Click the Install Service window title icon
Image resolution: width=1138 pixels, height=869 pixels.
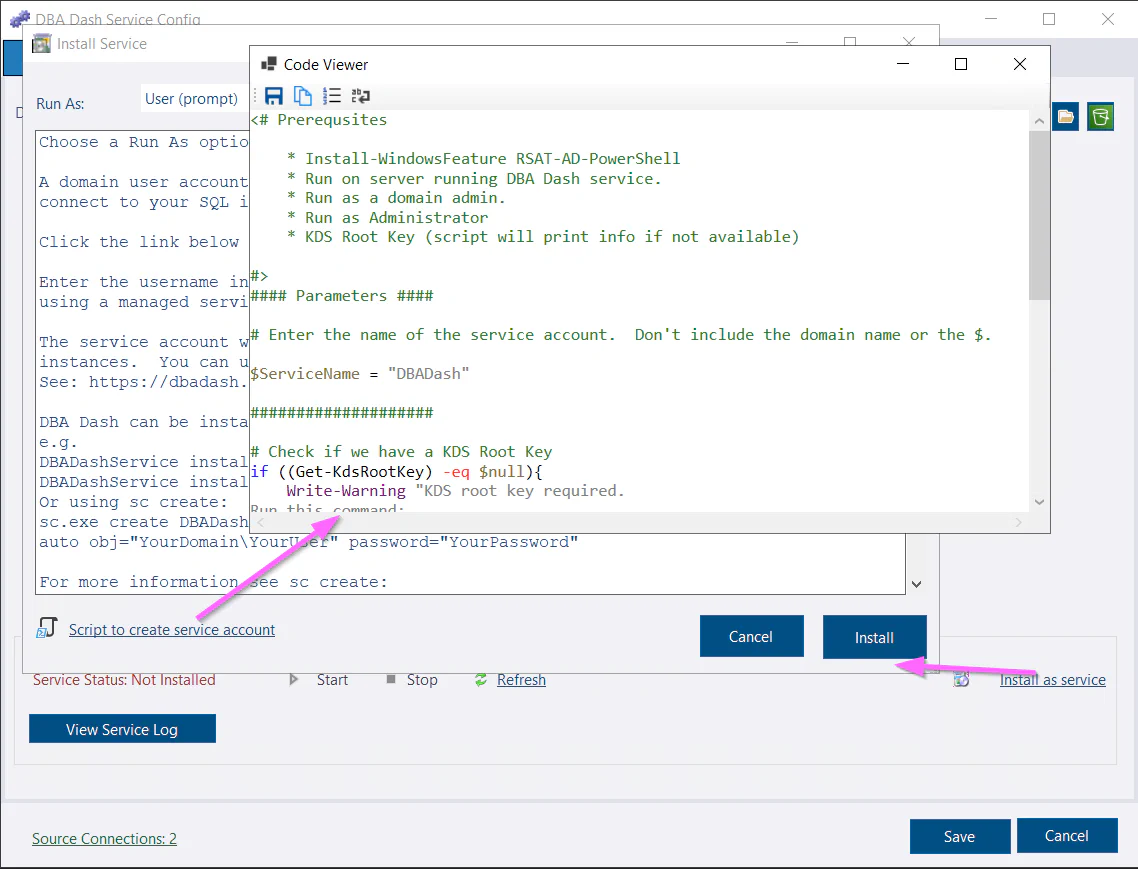pos(42,44)
